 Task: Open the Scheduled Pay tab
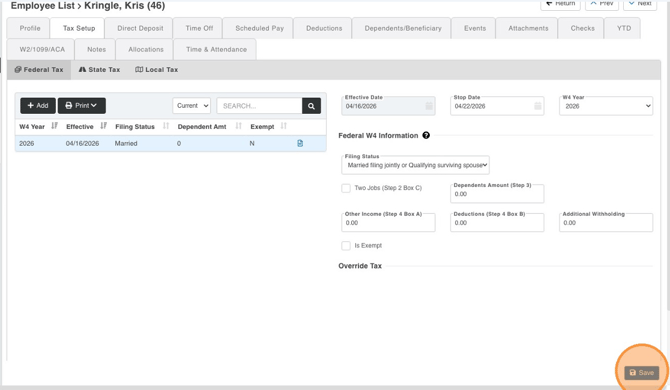pos(259,28)
